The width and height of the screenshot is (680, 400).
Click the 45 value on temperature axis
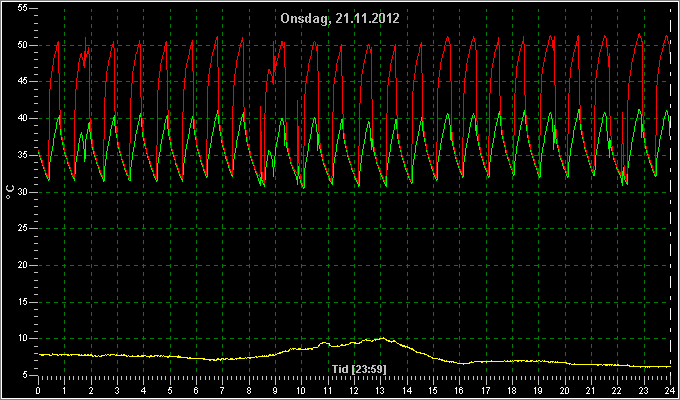click(23, 82)
